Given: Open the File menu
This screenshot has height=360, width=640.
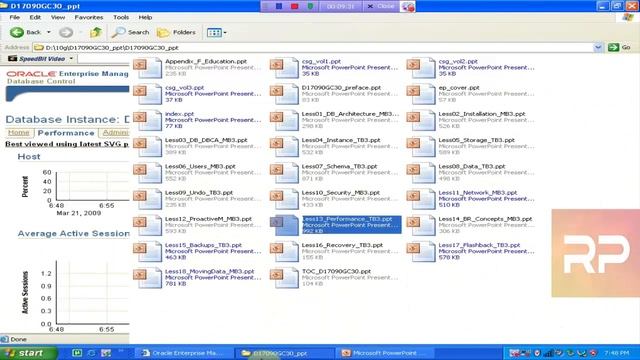Looking at the screenshot, I should tap(15, 18).
